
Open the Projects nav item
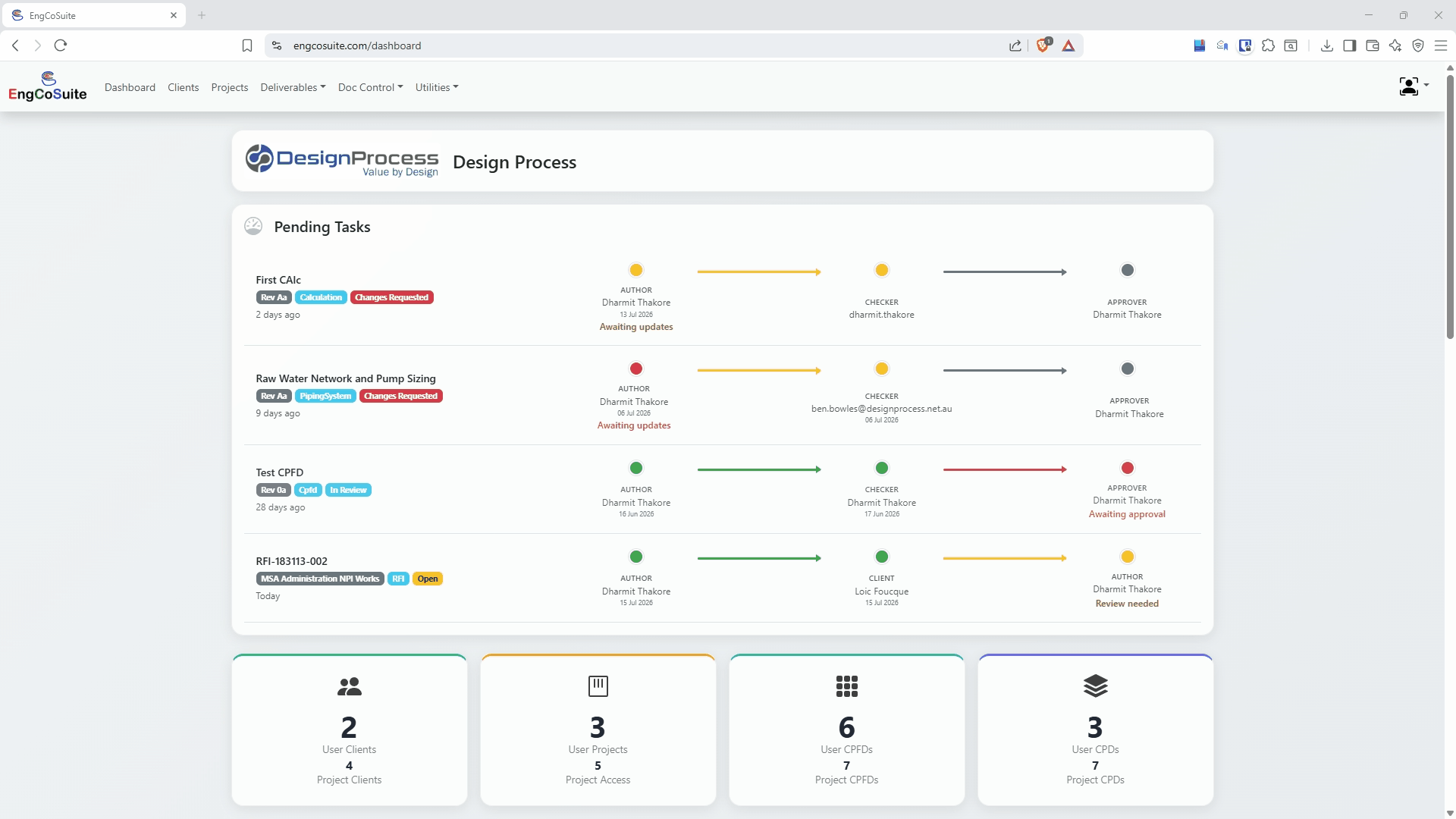tap(230, 87)
